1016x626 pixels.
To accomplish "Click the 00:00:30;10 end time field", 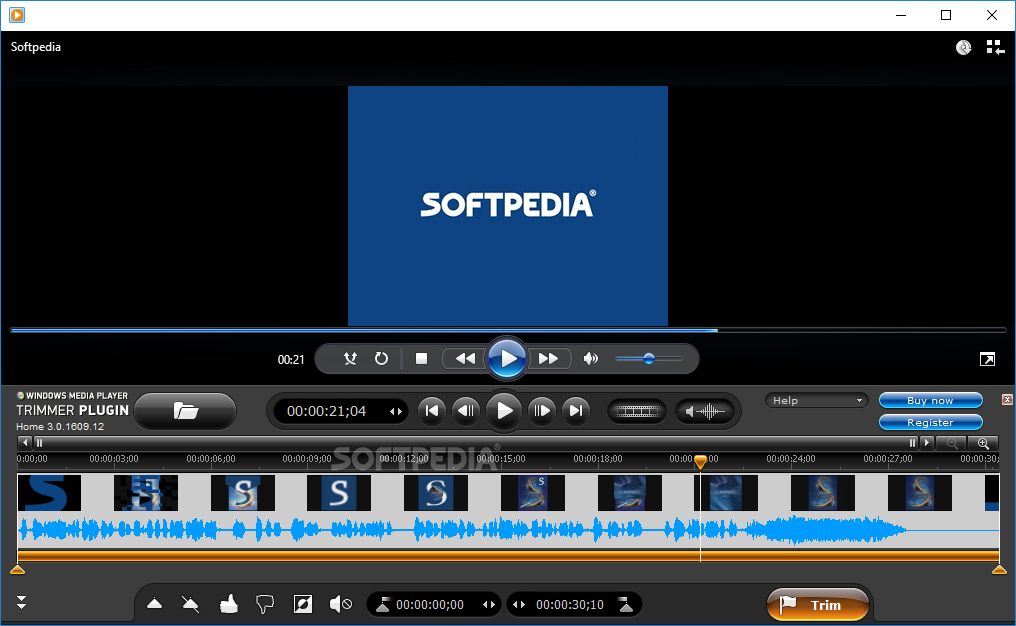I will point(570,605).
